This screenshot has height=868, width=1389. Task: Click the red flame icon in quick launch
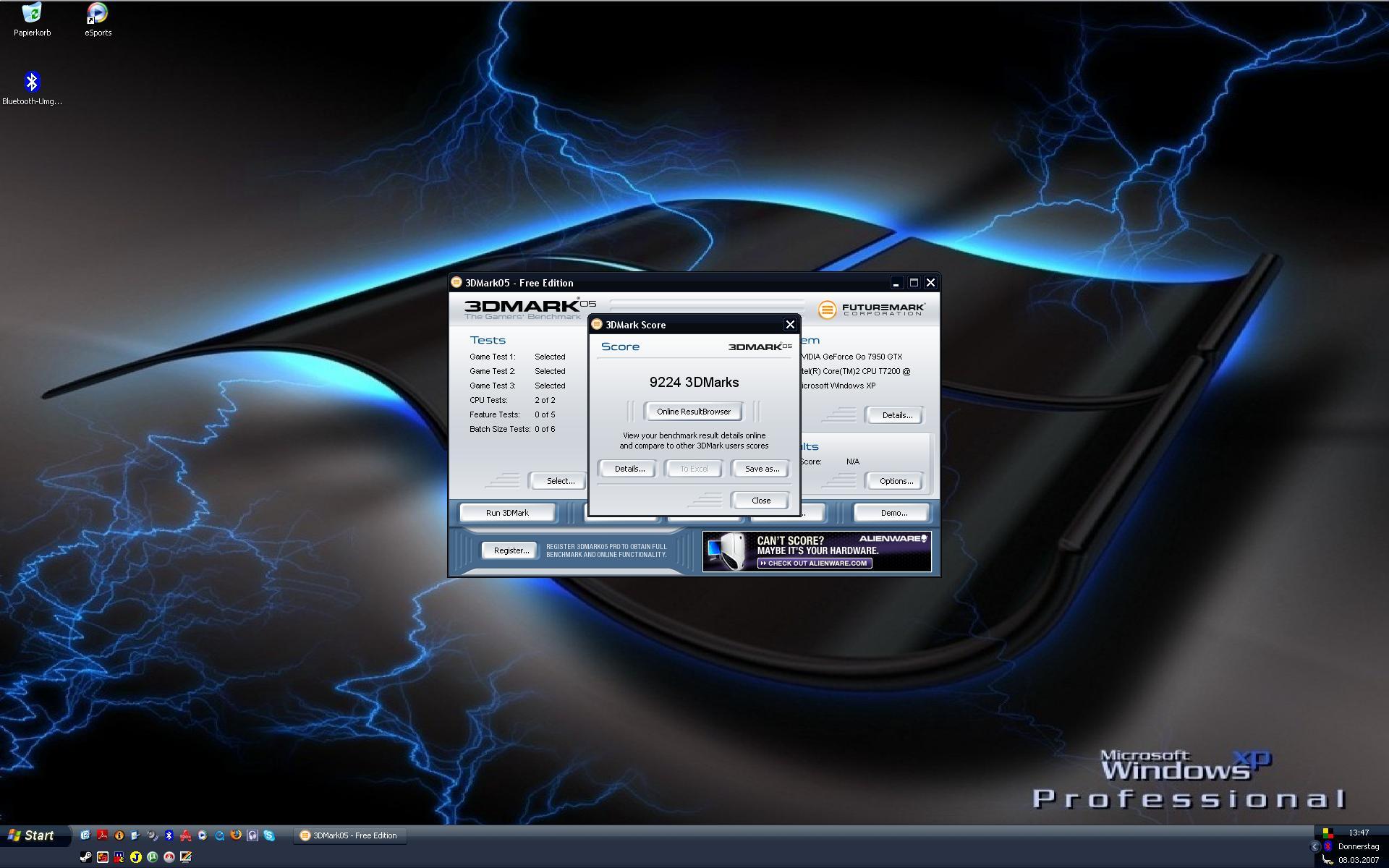coord(169,857)
